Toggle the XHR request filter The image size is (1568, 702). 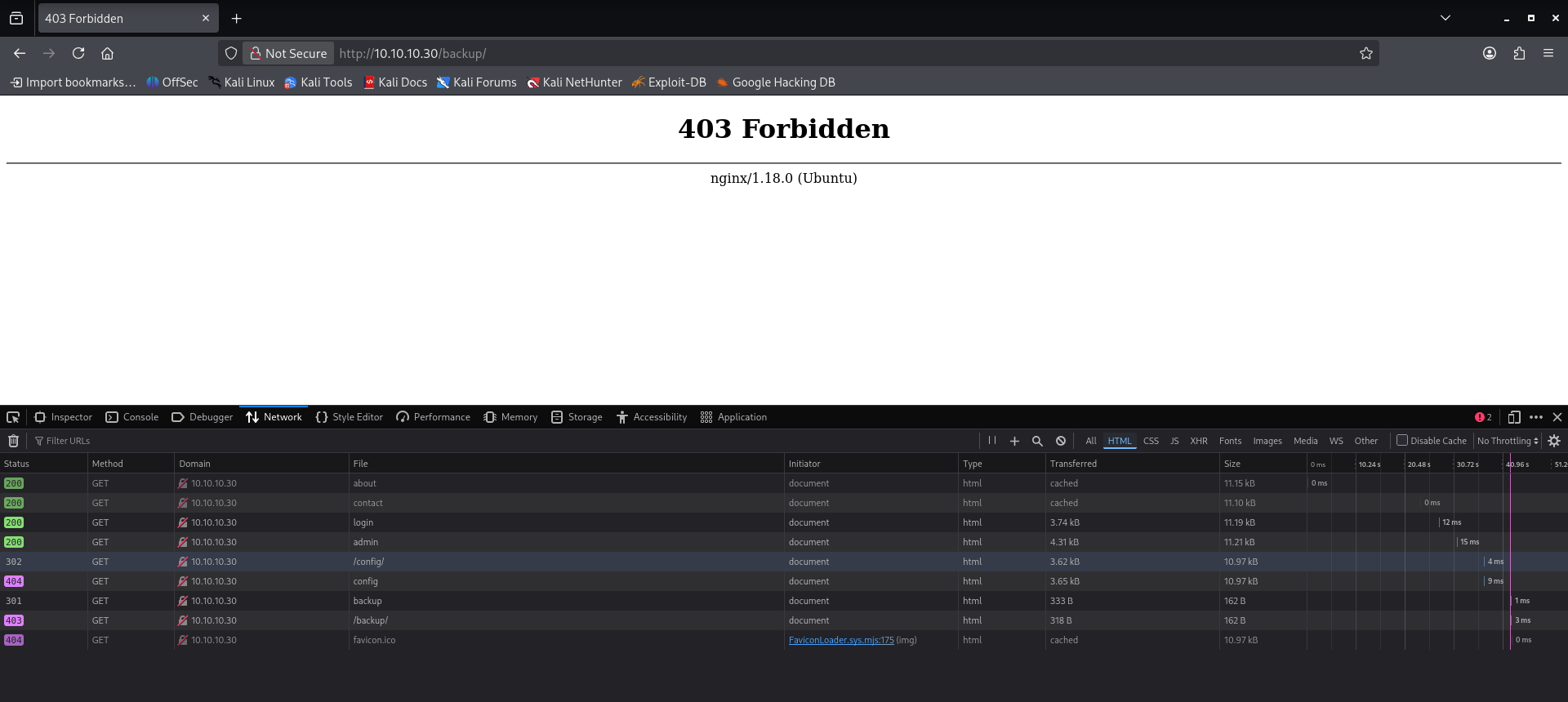click(x=1198, y=441)
